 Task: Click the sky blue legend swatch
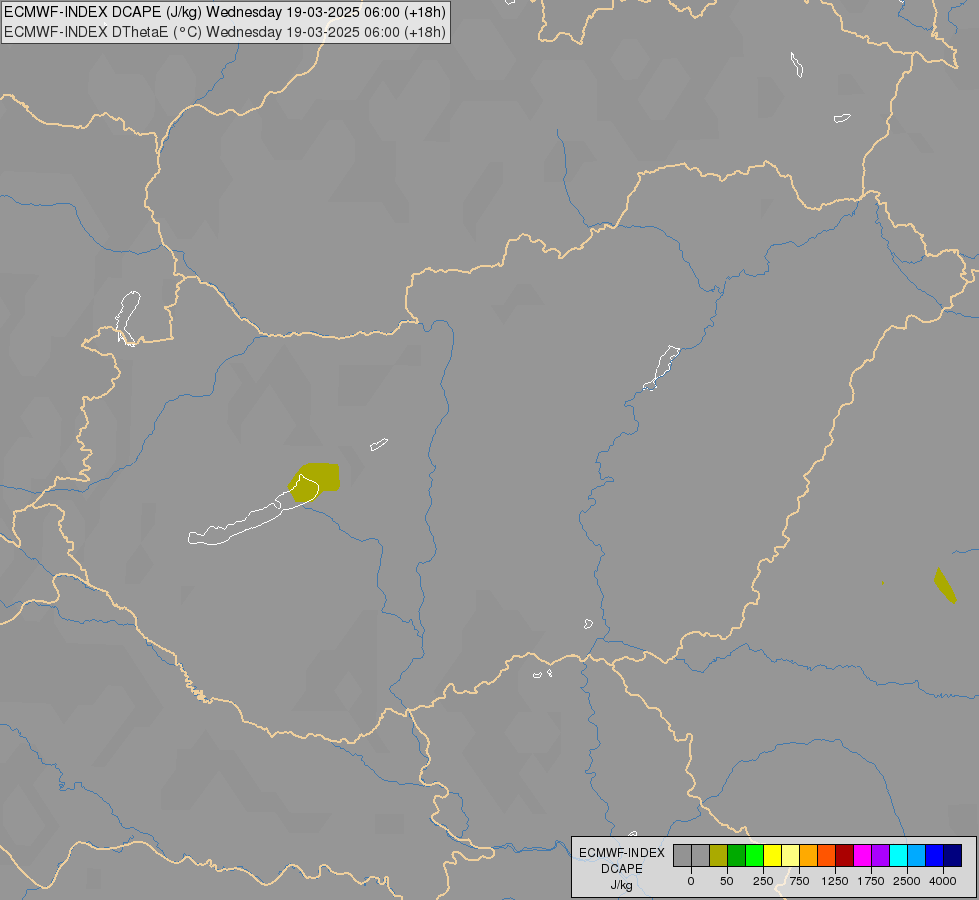(x=917, y=856)
